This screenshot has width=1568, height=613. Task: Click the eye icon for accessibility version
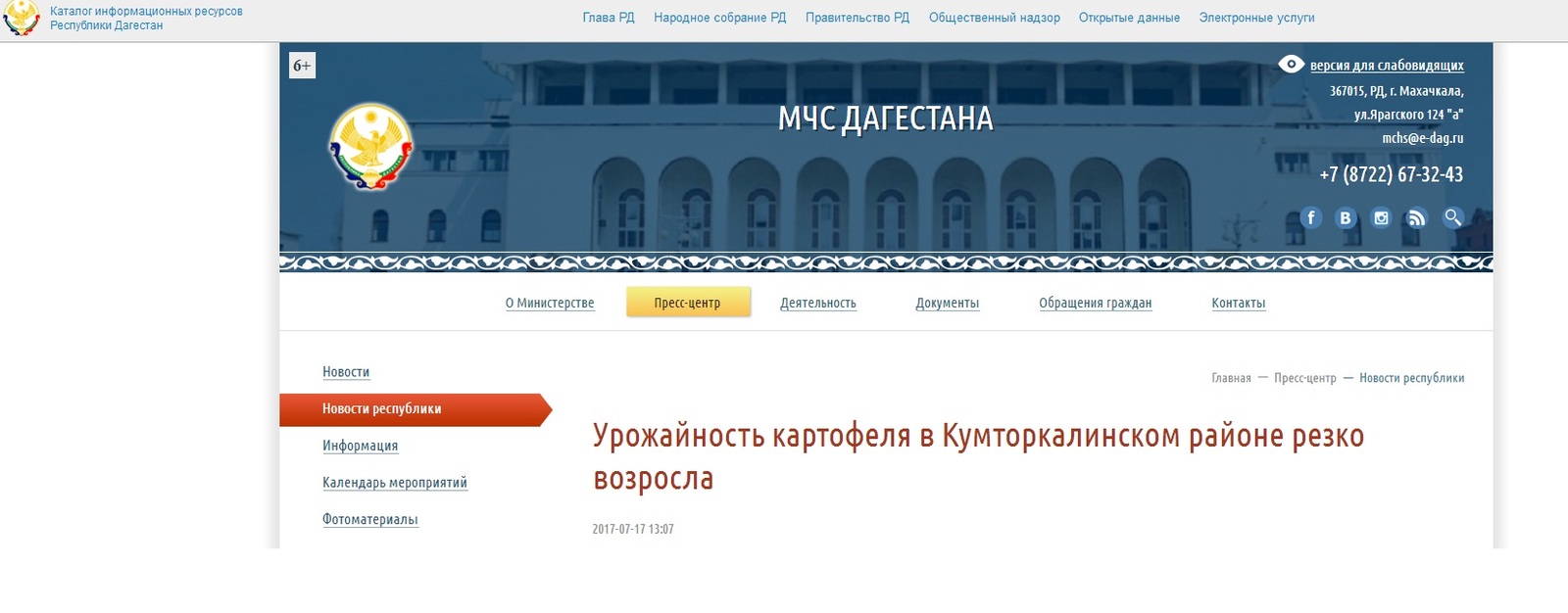[x=1291, y=65]
